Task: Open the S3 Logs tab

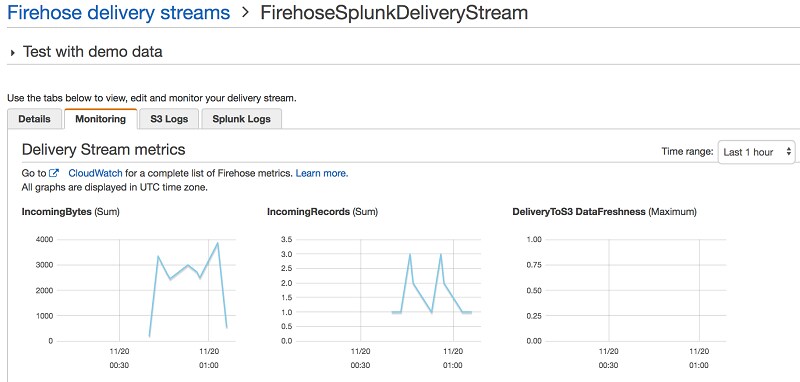Action: (169, 119)
